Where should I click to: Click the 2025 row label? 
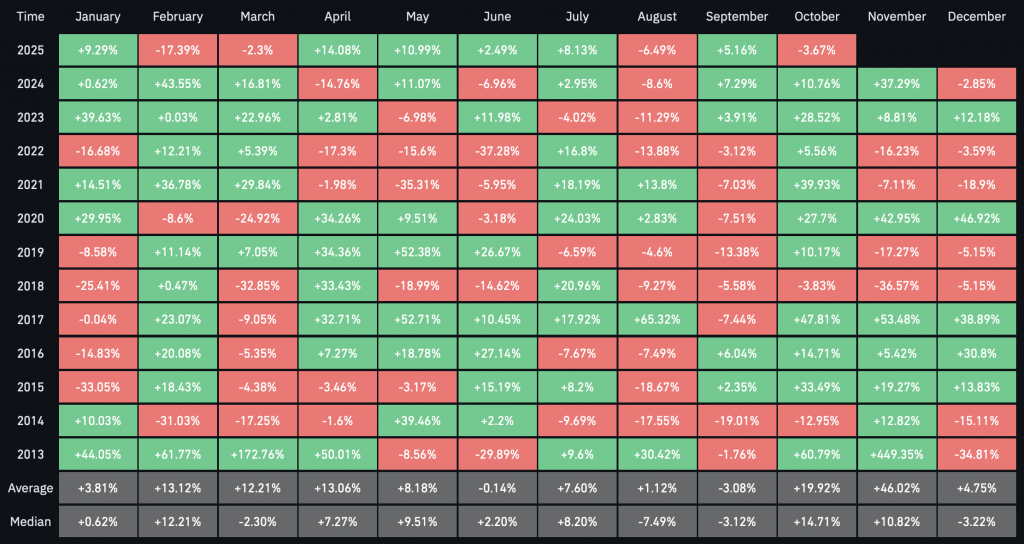30,48
